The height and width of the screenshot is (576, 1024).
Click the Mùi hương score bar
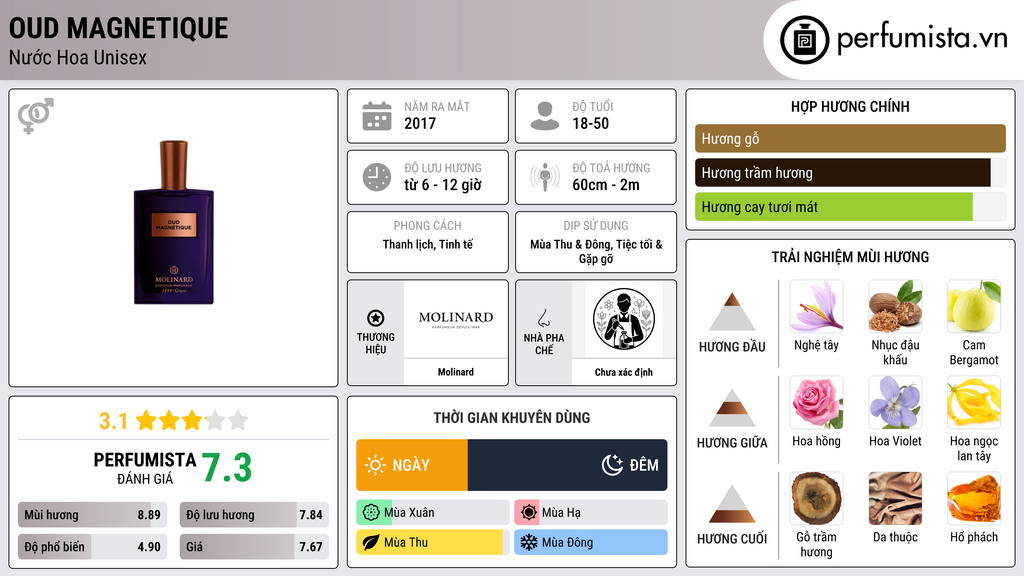93,515
